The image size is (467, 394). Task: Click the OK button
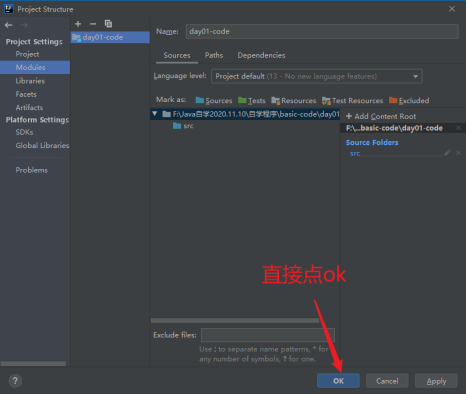(x=338, y=381)
